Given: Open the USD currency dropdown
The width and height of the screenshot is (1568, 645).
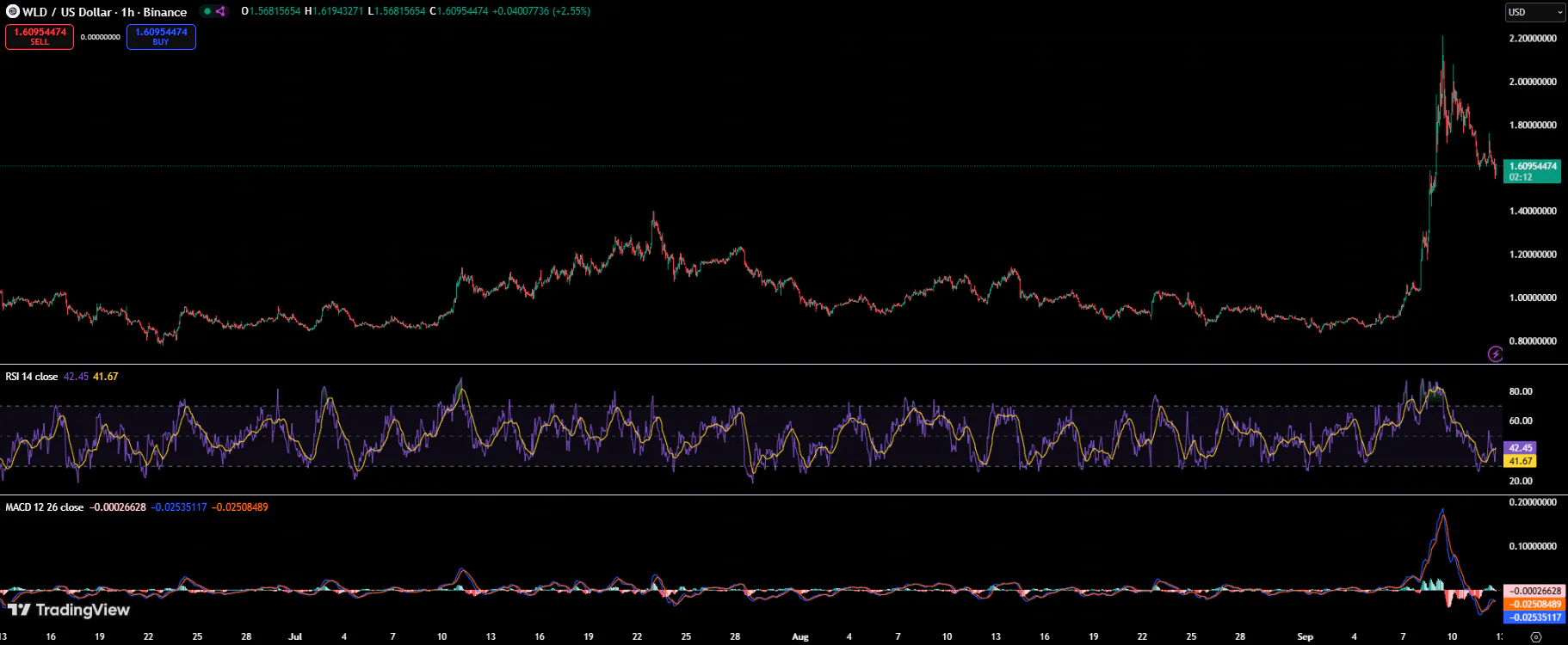Looking at the screenshot, I should pyautogui.click(x=1534, y=12).
